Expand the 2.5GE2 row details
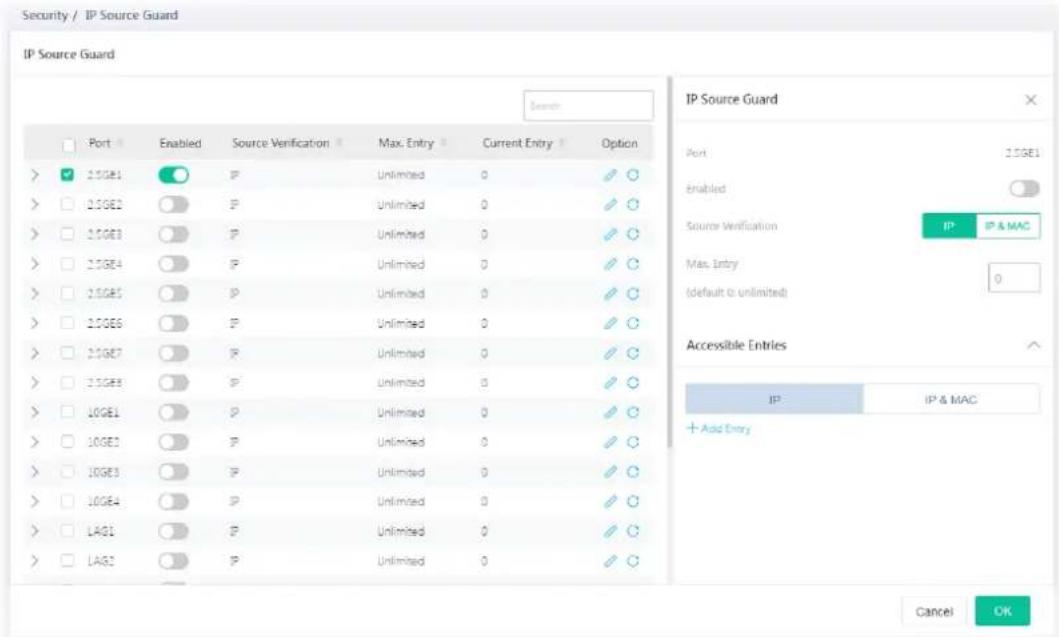Viewport: 1059px width, 637px height. click(34, 205)
